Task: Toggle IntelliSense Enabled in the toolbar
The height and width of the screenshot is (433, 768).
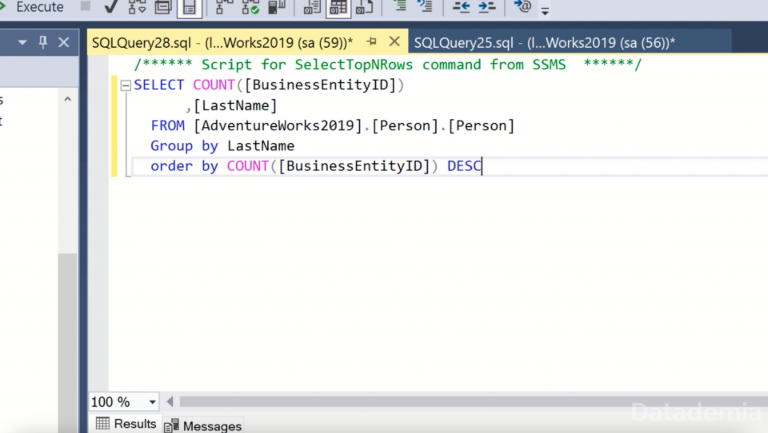Action: coord(189,8)
